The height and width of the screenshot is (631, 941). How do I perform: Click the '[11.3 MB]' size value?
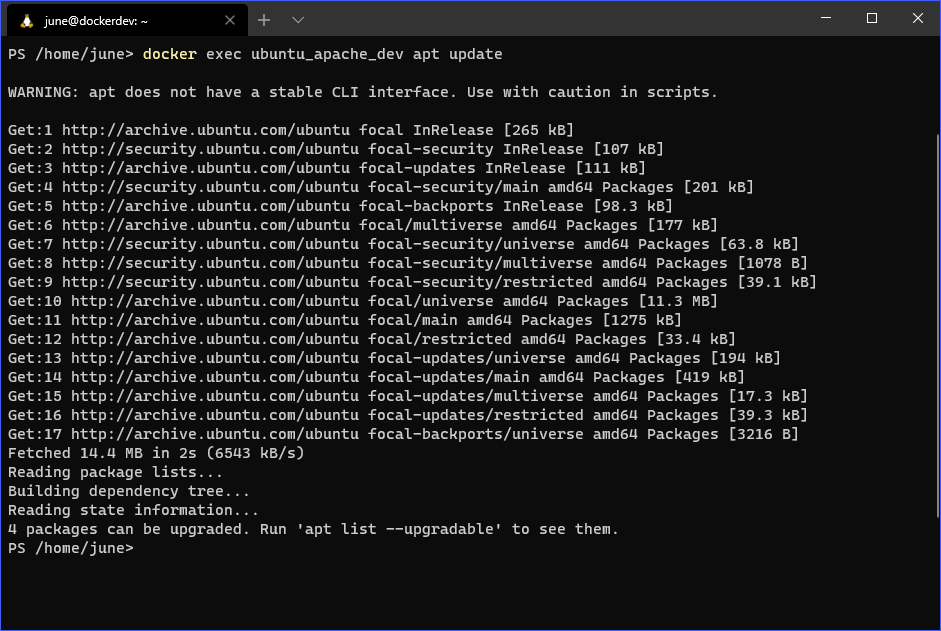(x=678, y=301)
